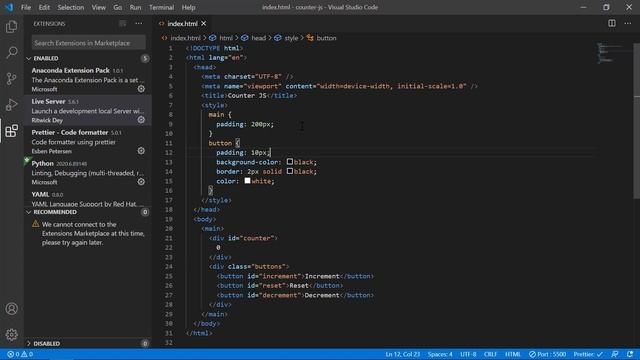
Task: Open the Help menu
Action: point(188,7)
